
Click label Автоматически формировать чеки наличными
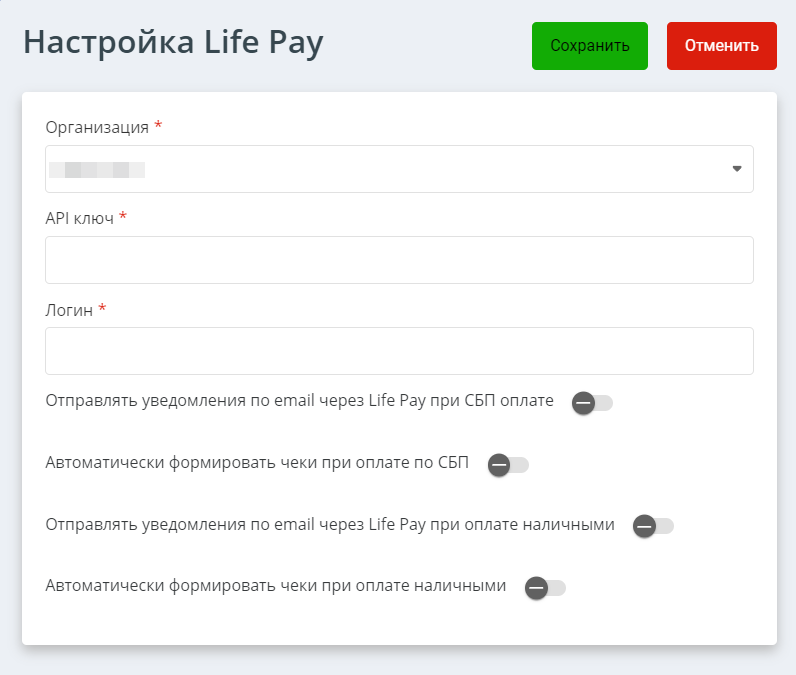[x=276, y=586]
